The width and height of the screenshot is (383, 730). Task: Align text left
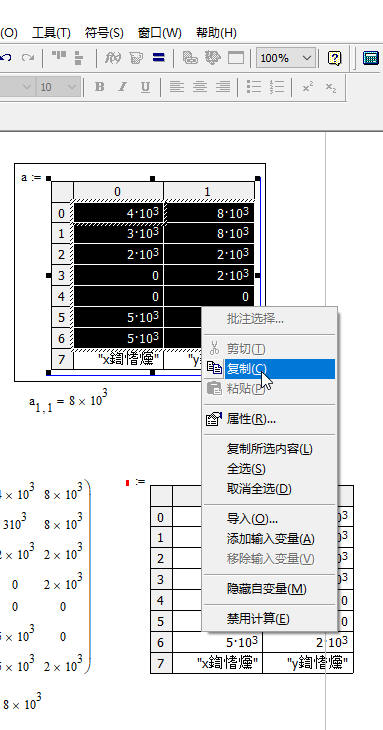point(176,87)
